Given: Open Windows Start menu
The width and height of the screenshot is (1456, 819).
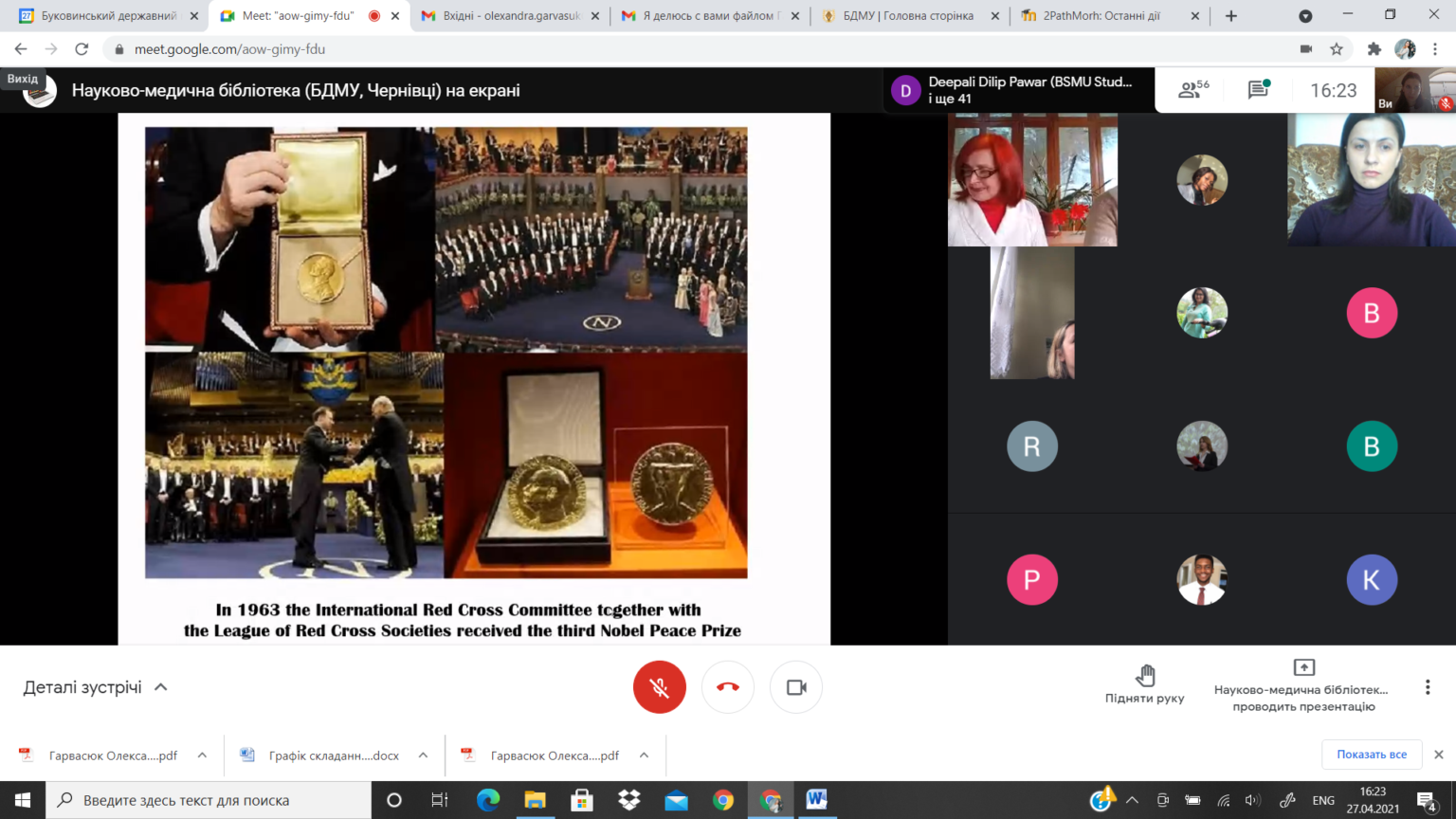Looking at the screenshot, I should (x=23, y=800).
